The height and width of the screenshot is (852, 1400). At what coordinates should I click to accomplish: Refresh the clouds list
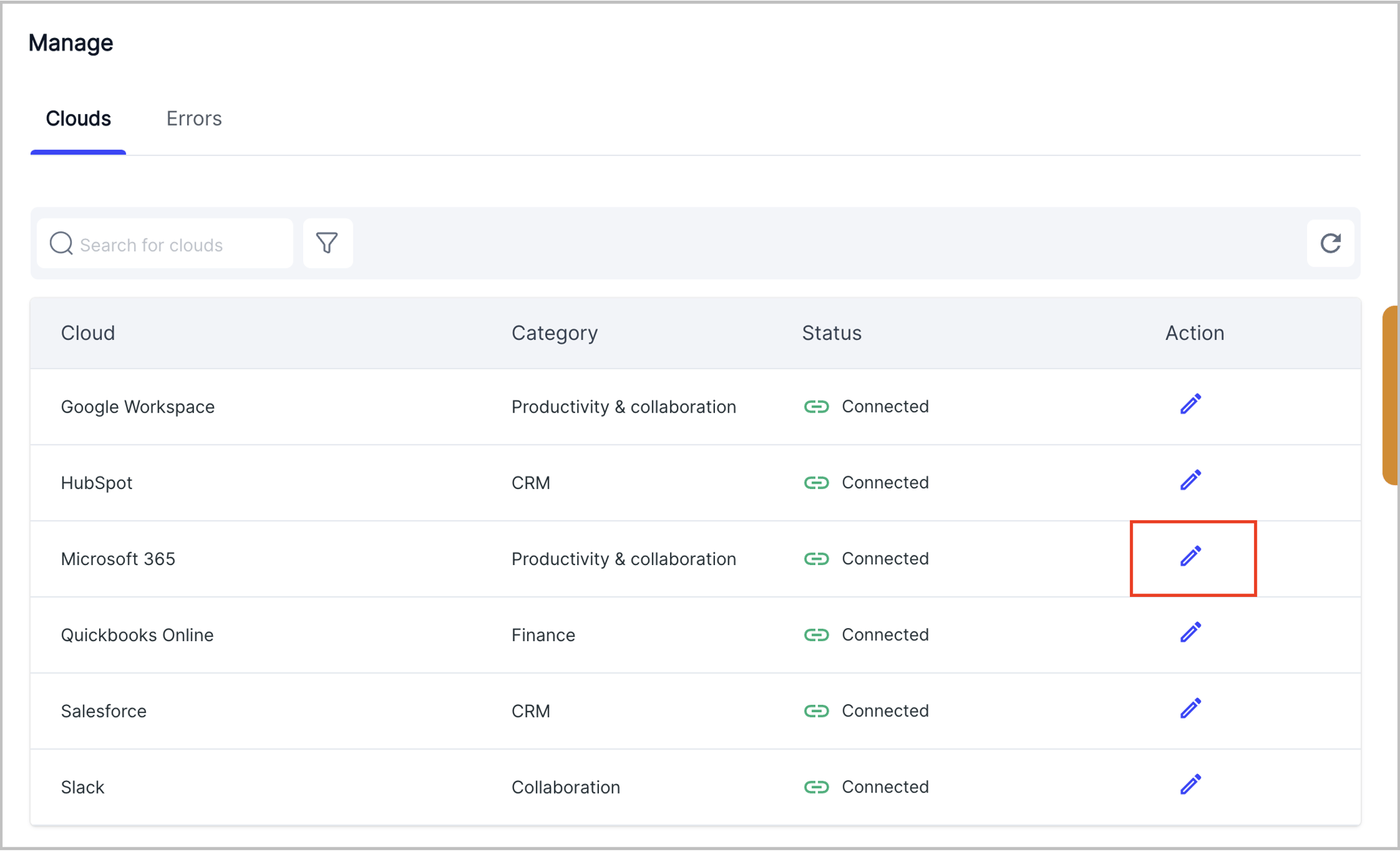click(1330, 243)
